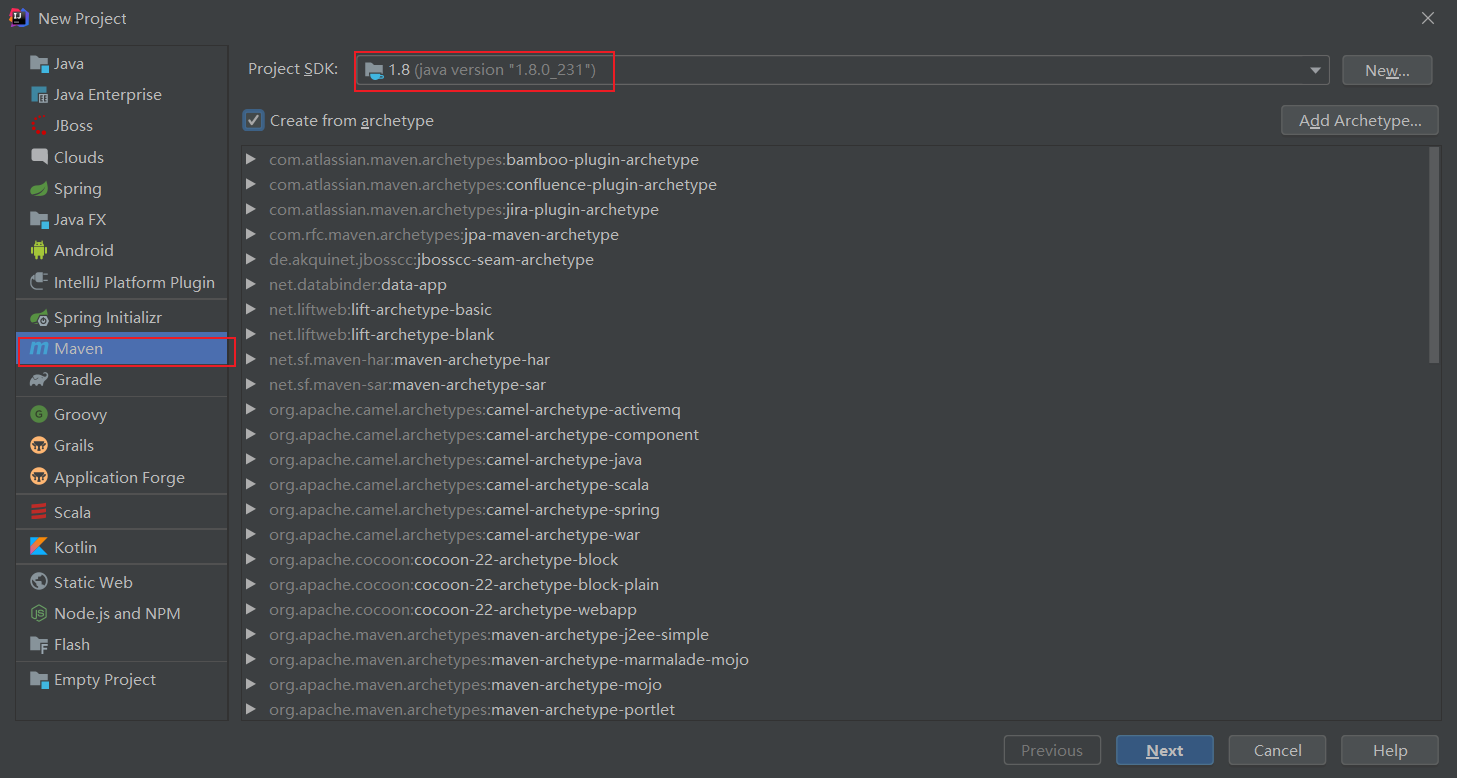This screenshot has width=1457, height=778.
Task: Switch to the Java Enterprise category
Action: (x=107, y=94)
